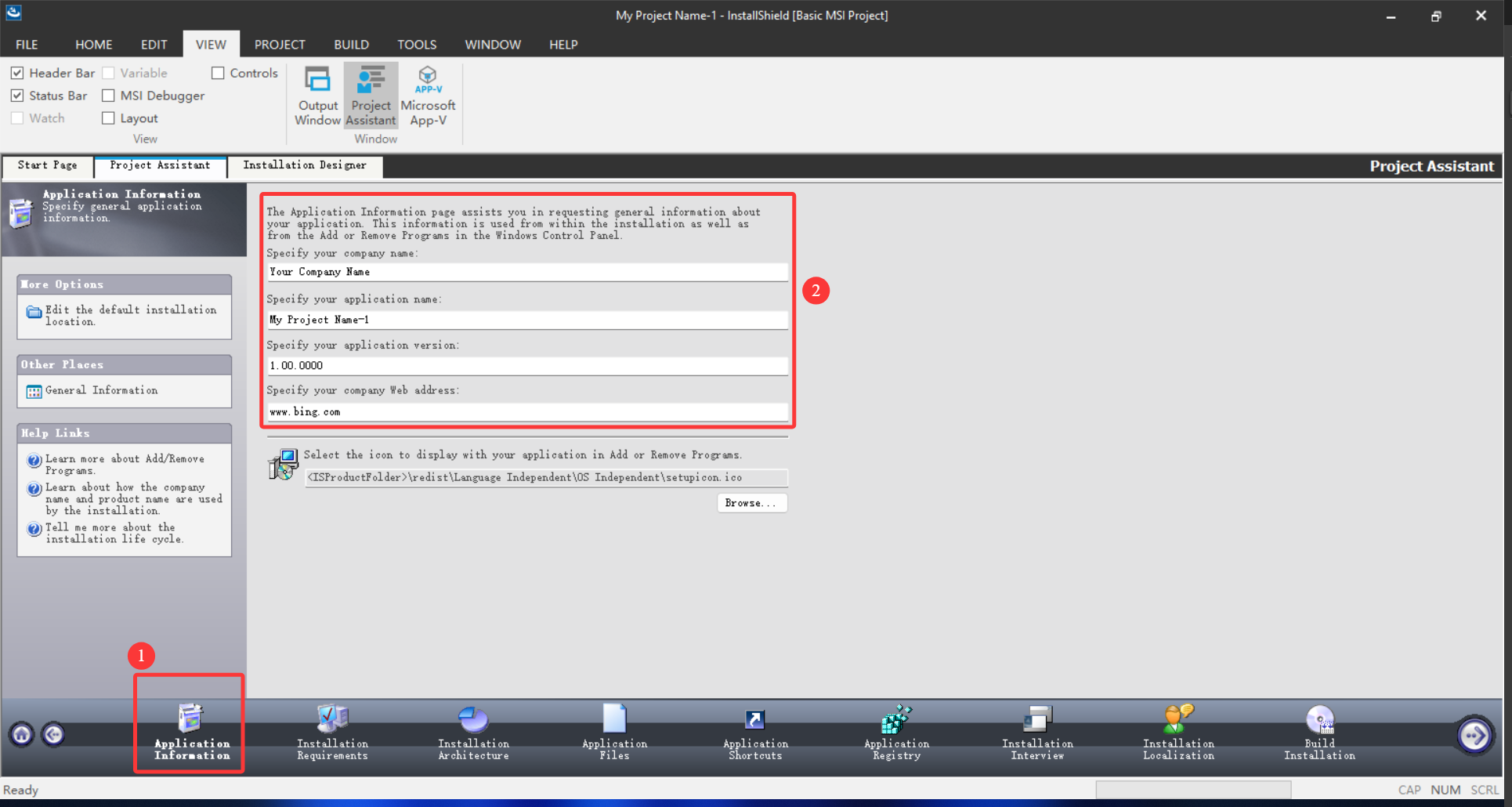The height and width of the screenshot is (807, 1512).
Task: Switch to the PROJECT ribbon tab
Action: click(280, 45)
